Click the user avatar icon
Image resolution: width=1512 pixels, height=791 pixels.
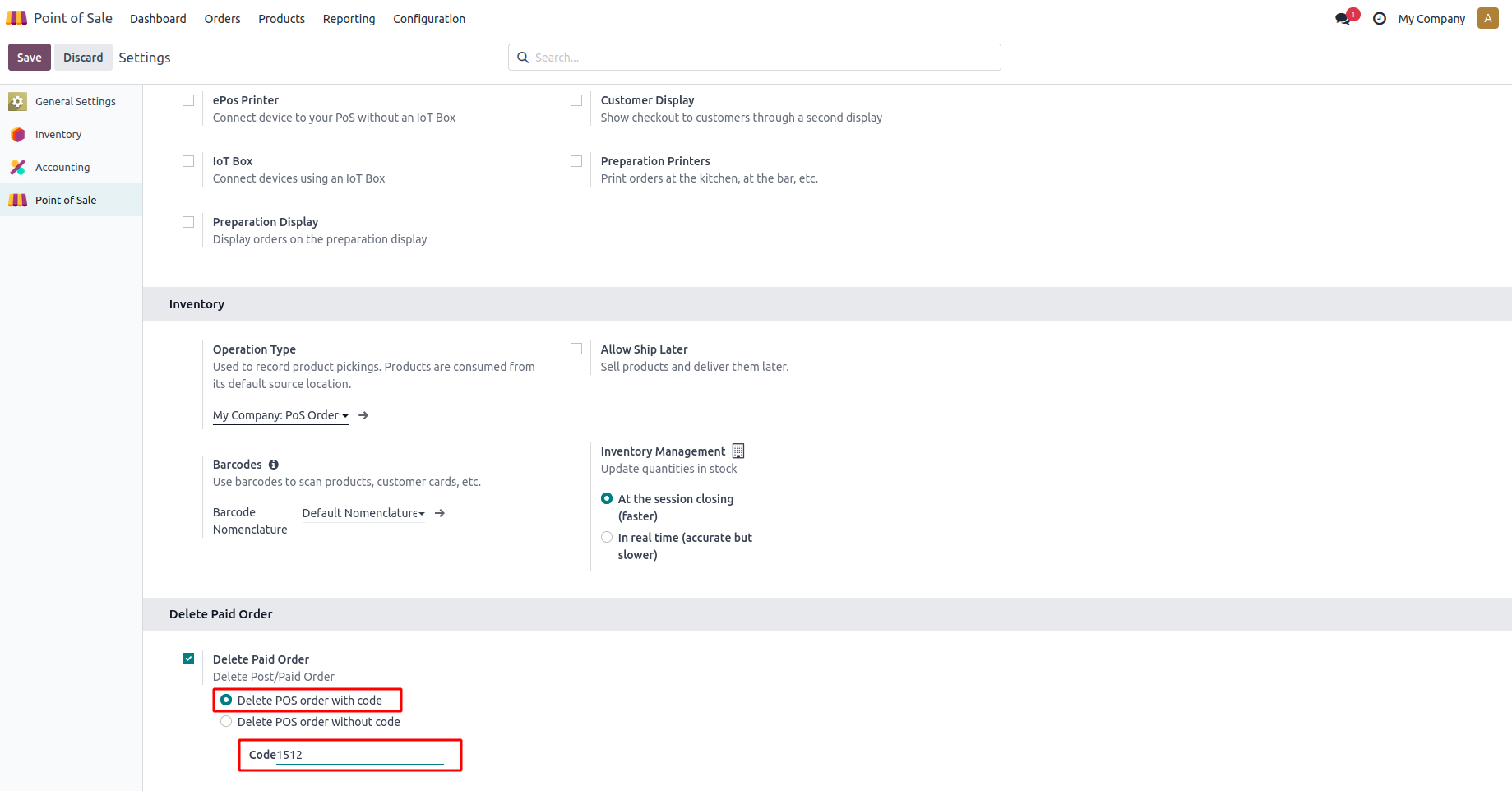pos(1487,18)
